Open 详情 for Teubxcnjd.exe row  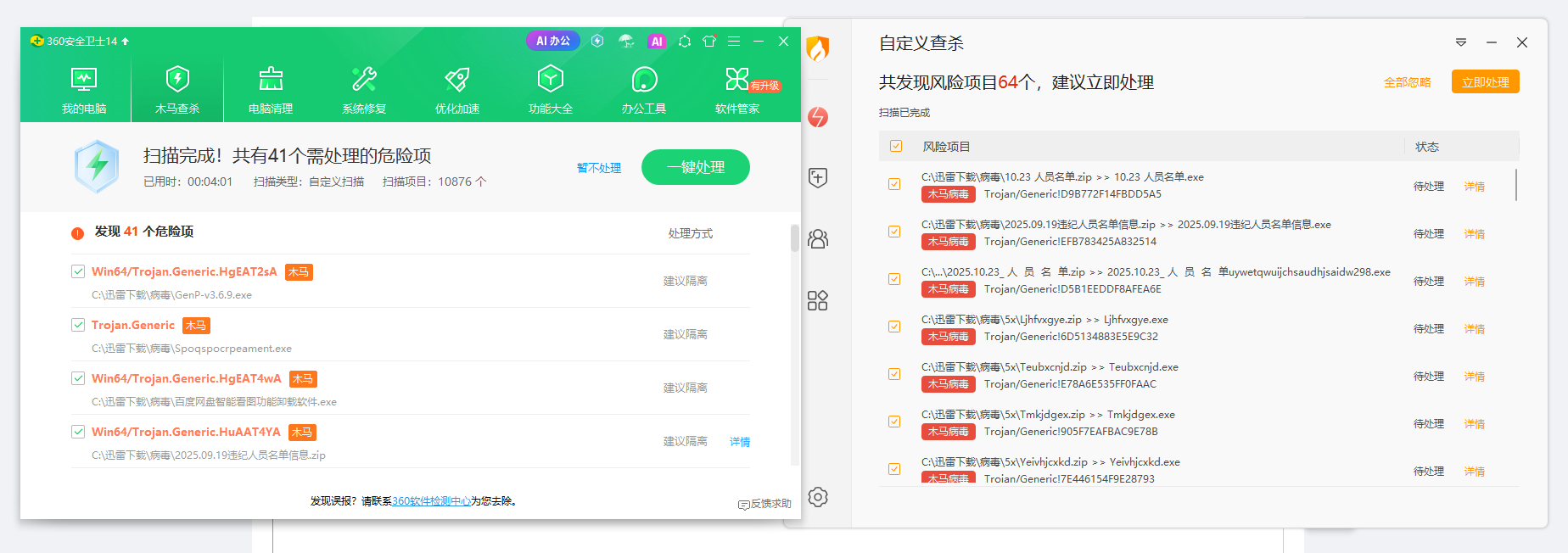point(1475,377)
